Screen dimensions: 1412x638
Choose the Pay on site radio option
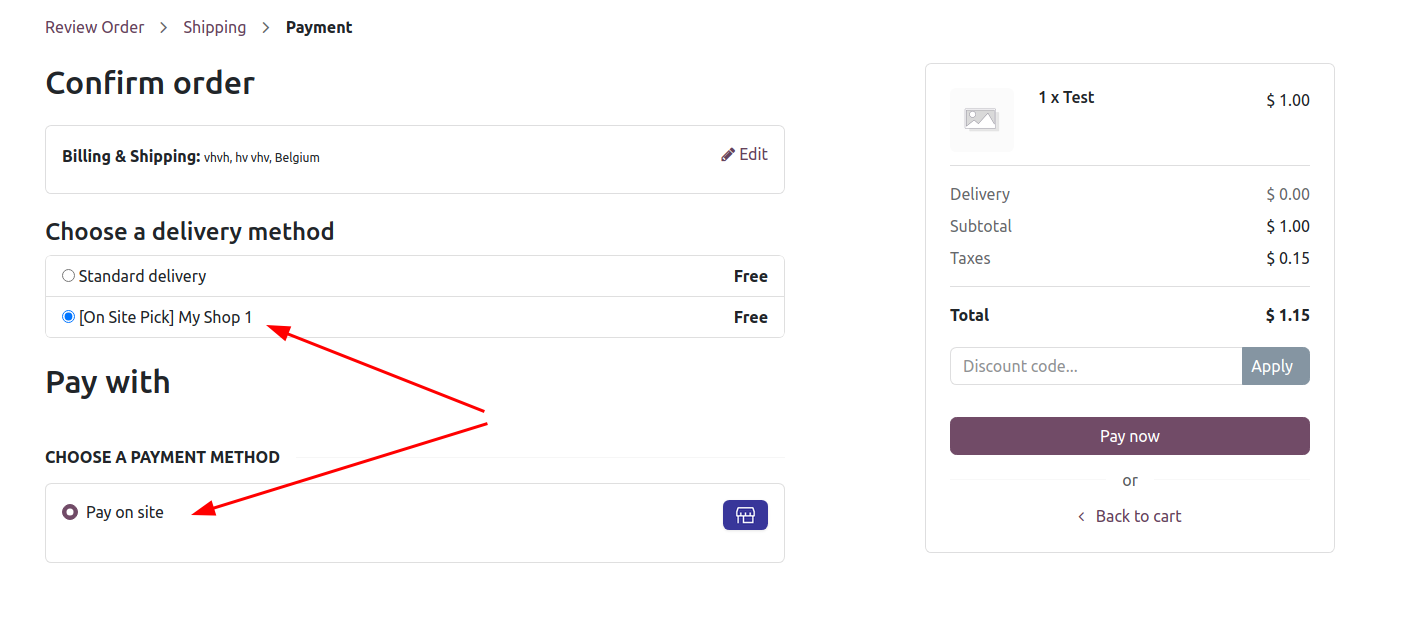coord(70,512)
